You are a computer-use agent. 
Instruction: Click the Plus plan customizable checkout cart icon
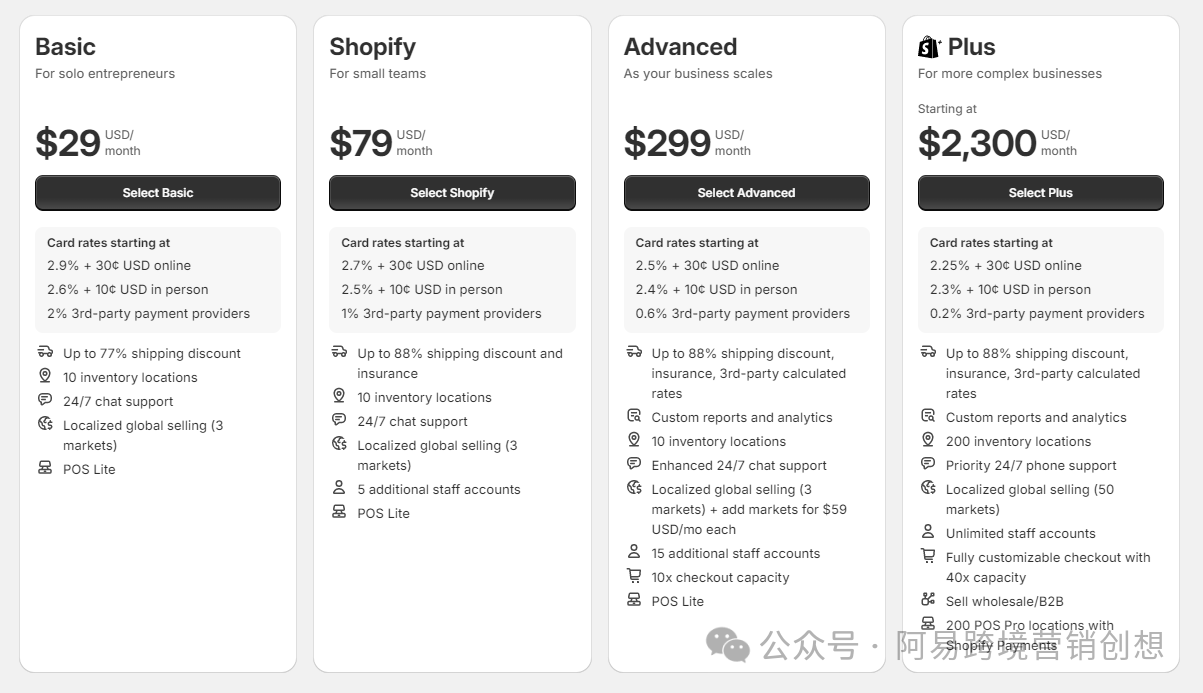(x=927, y=556)
